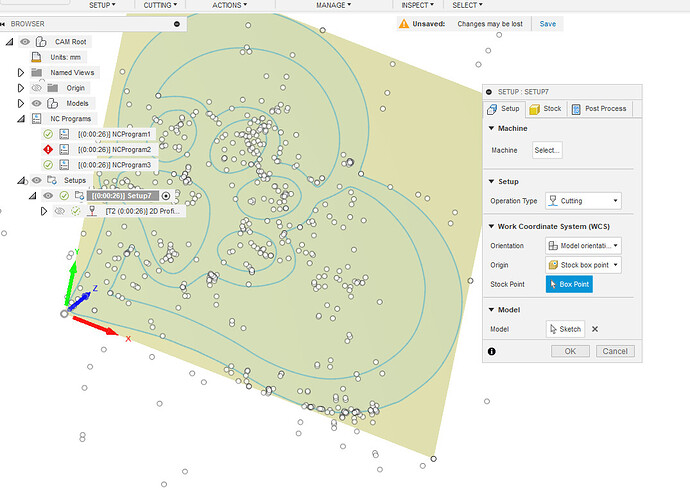Open the Origin Stock box point dropdown
Image resolution: width=690 pixels, height=490 pixels.
coord(583,265)
